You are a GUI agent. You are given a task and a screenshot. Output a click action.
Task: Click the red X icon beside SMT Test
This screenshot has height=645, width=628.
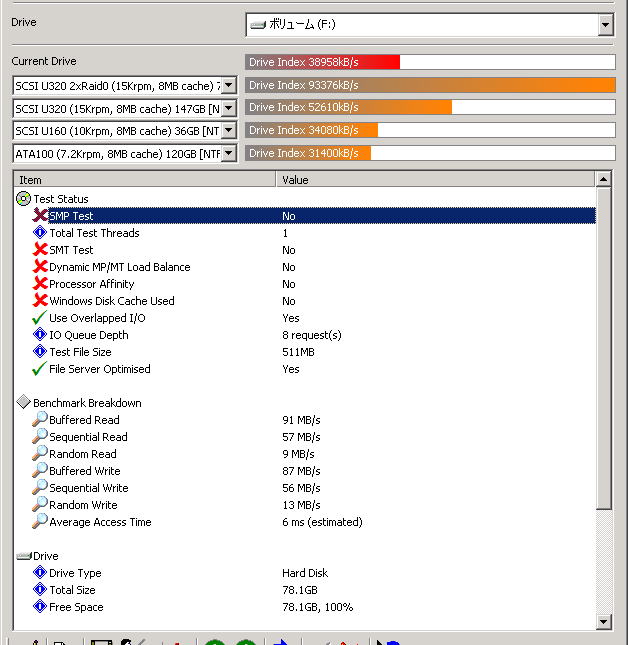click(x=40, y=250)
